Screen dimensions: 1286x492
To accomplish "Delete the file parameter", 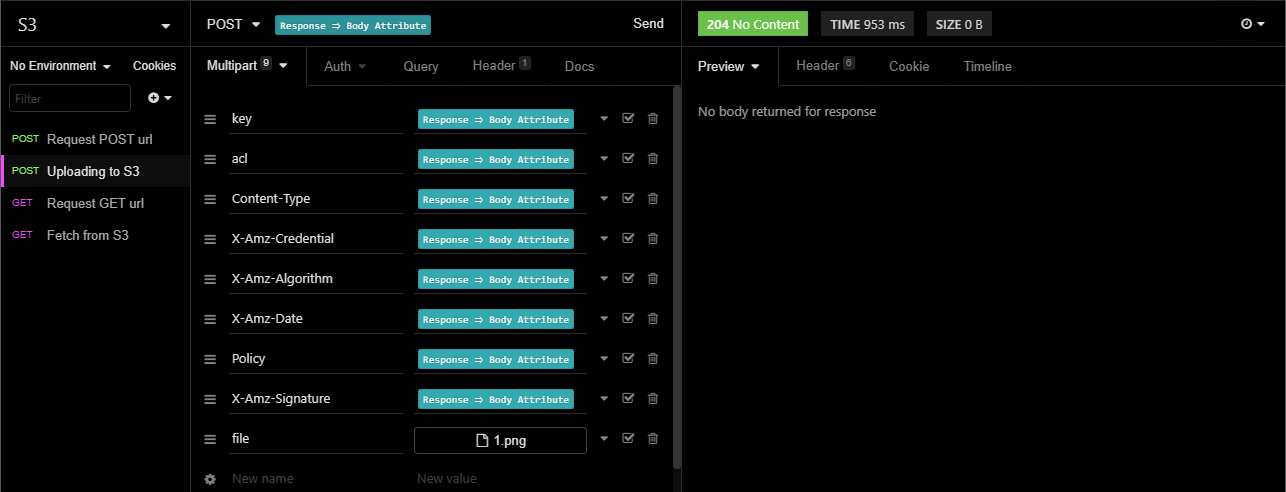I will (x=653, y=438).
